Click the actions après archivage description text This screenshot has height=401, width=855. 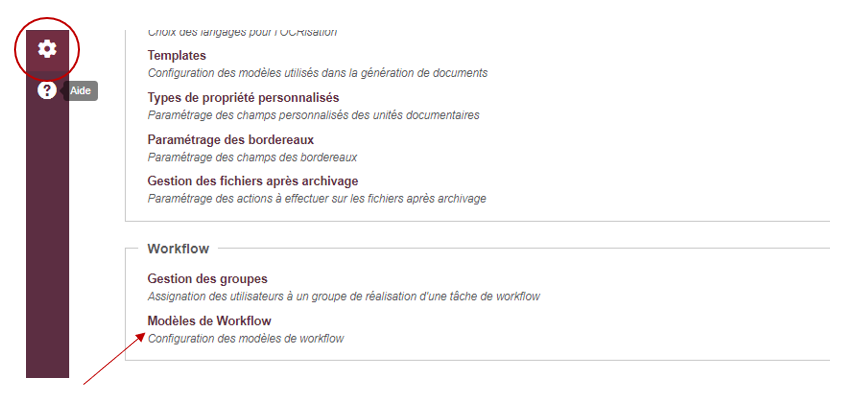tap(316, 199)
